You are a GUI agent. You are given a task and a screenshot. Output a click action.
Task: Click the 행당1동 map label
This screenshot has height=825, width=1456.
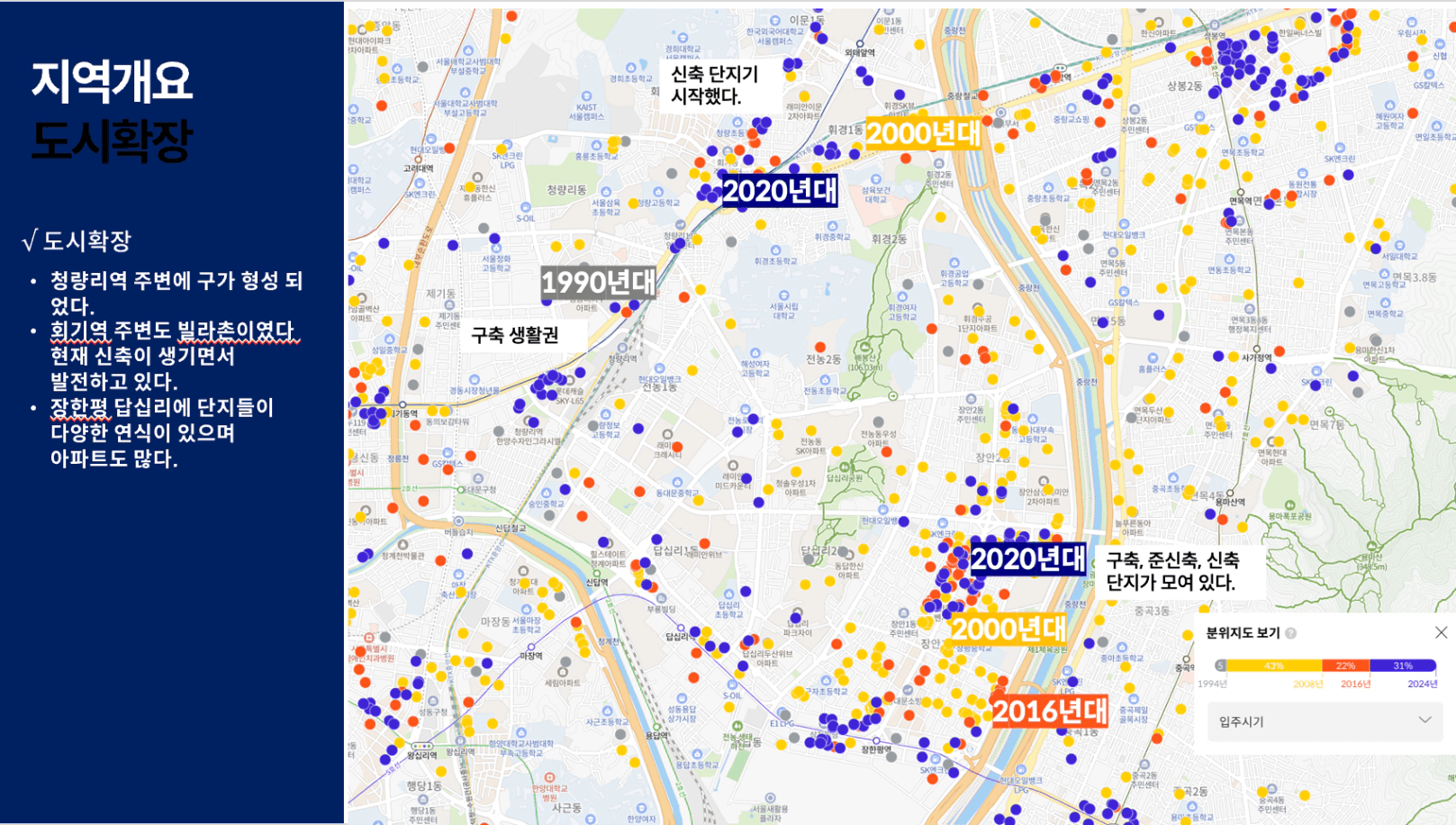pyautogui.click(x=424, y=785)
